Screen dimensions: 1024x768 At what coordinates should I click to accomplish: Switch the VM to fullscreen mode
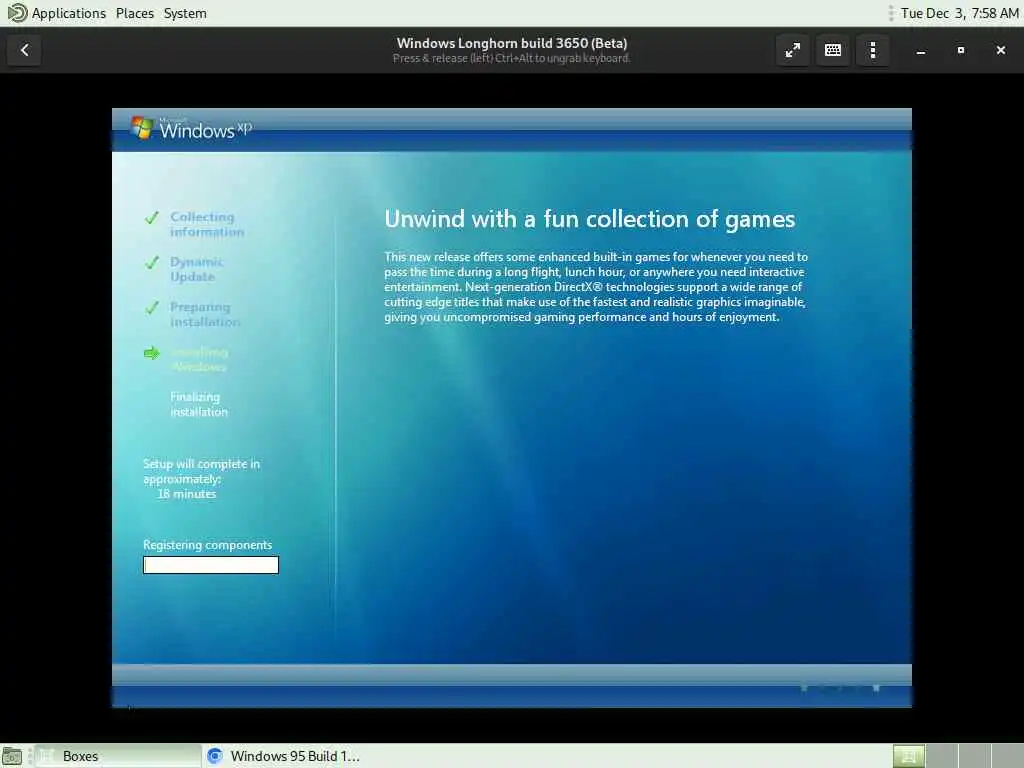point(793,50)
